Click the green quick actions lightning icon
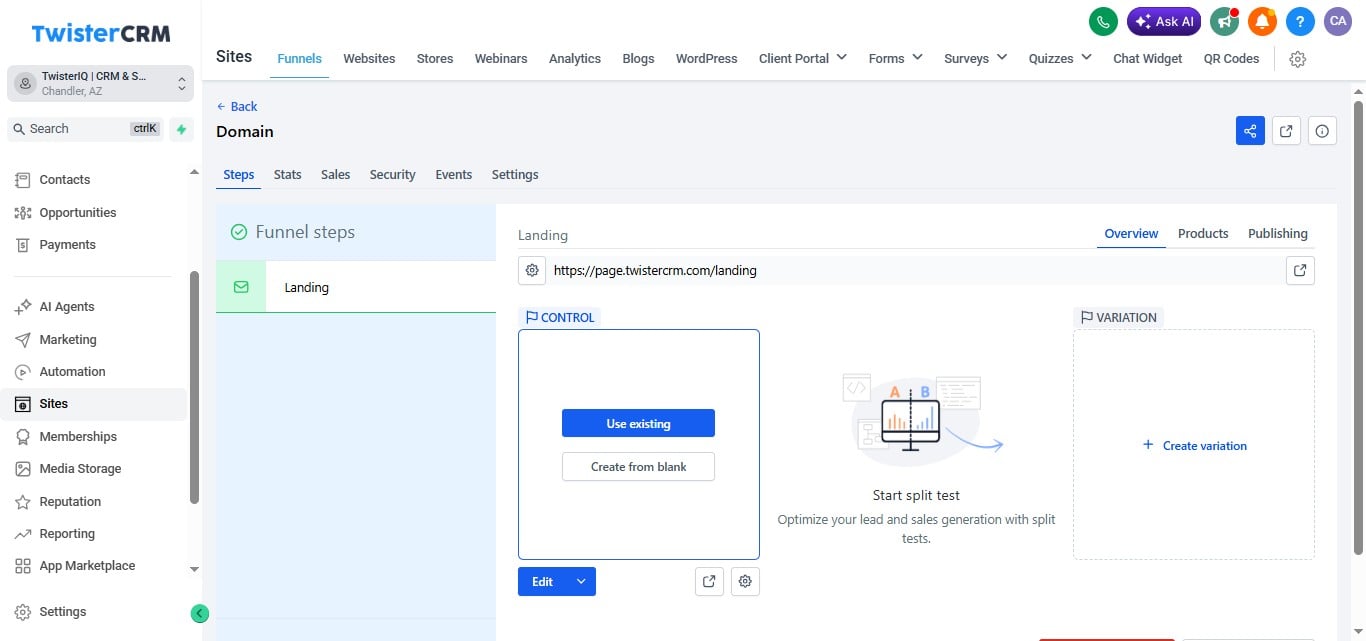 click(181, 129)
